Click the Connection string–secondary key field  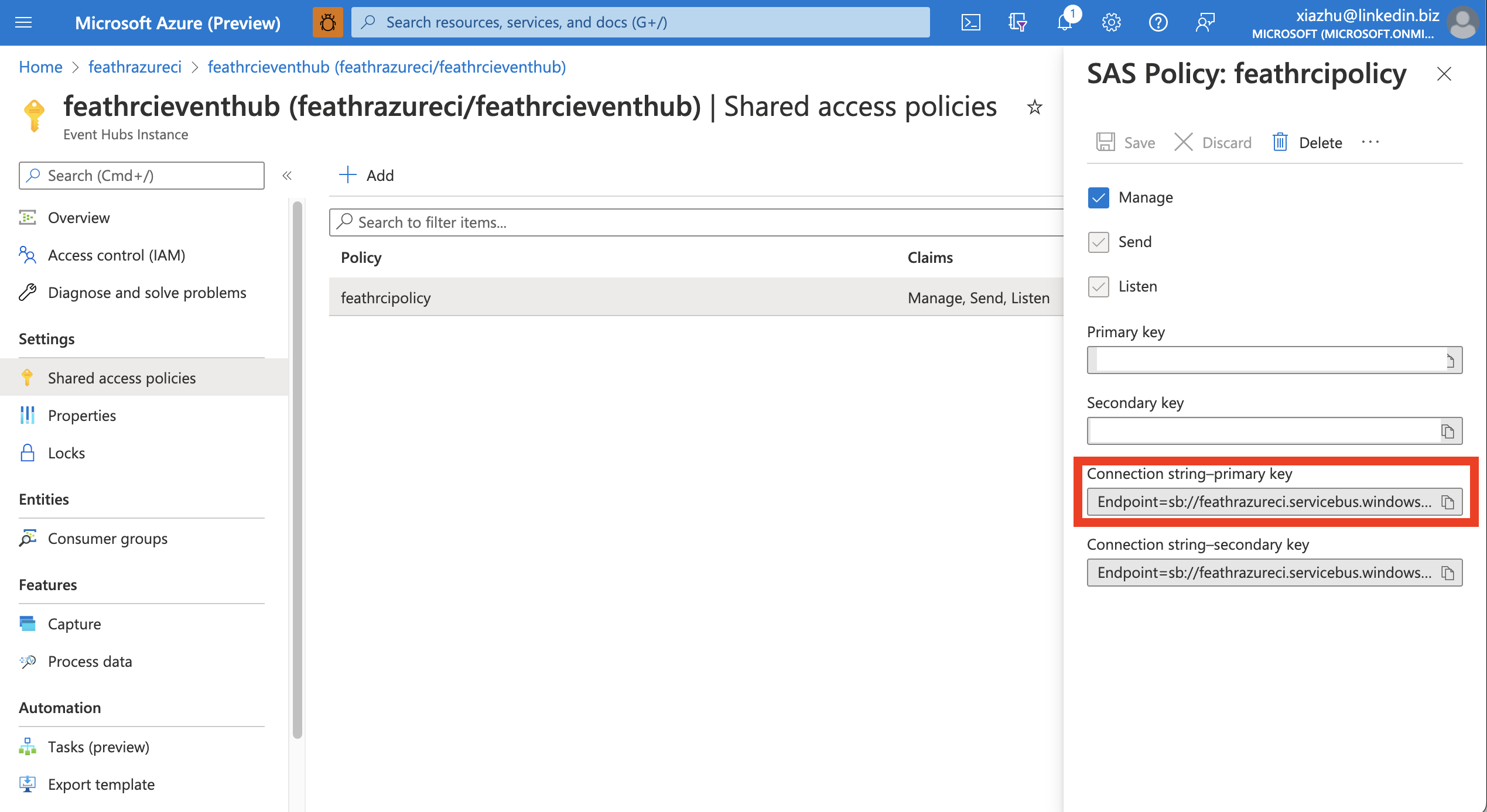click(x=1274, y=573)
